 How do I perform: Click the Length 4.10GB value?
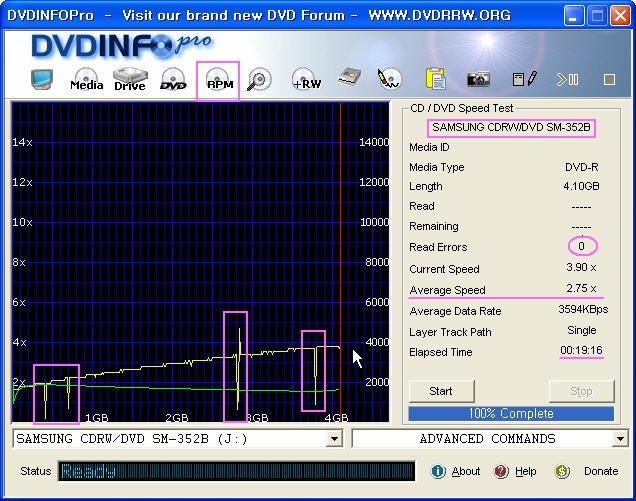pos(581,186)
